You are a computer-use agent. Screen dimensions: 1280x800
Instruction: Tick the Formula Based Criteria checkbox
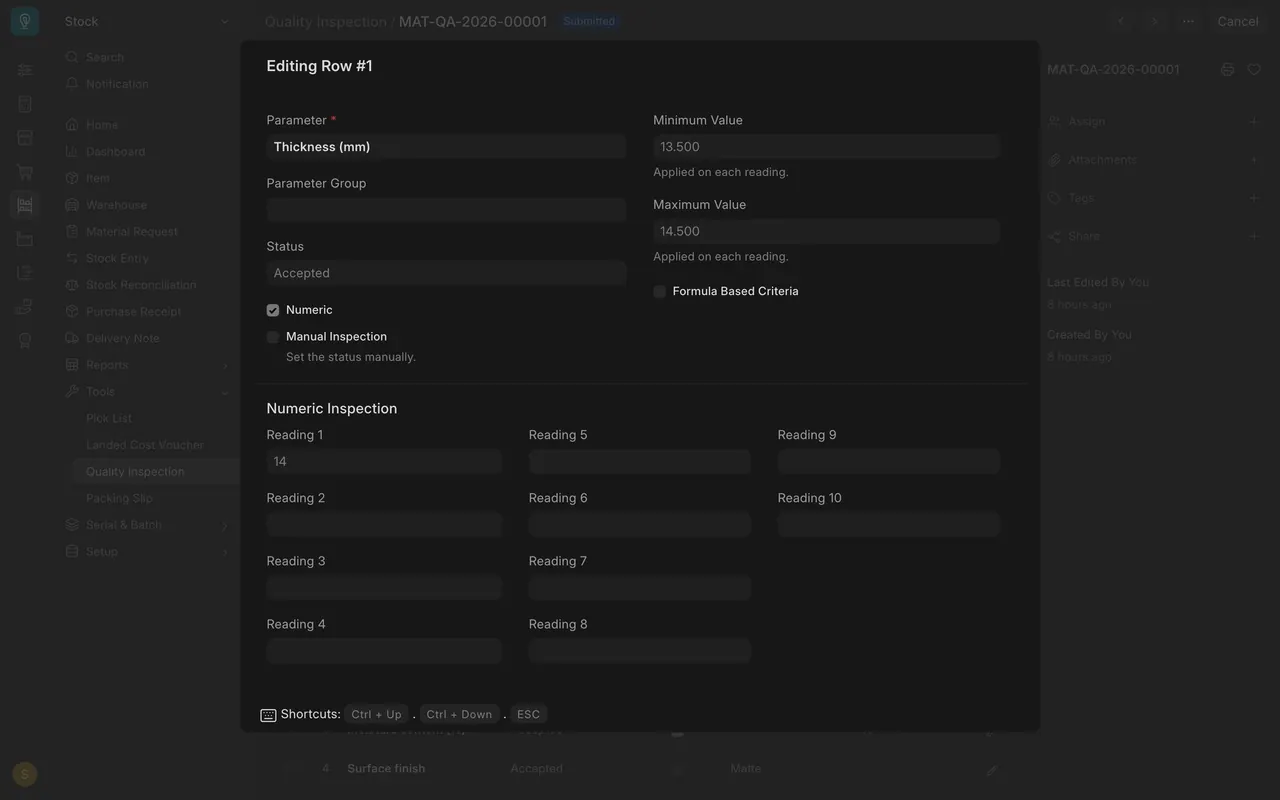(x=660, y=291)
